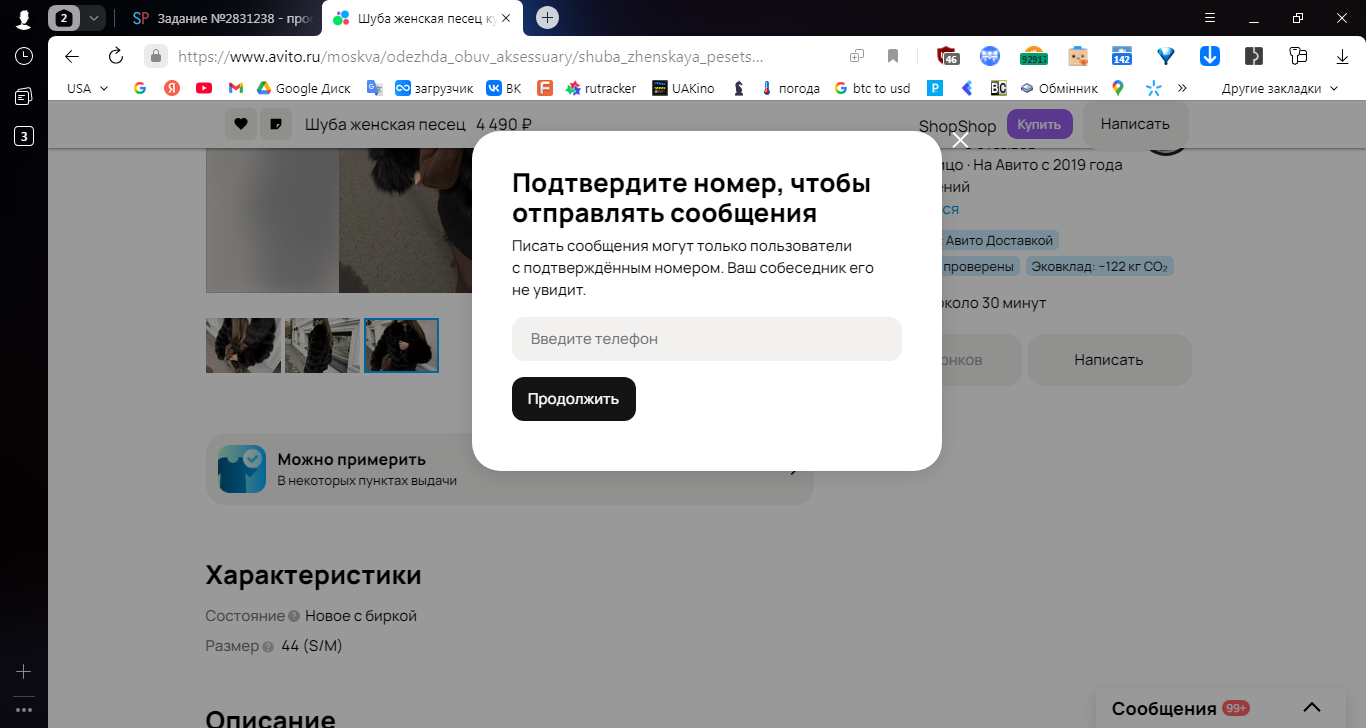Image resolution: width=1366 pixels, height=728 pixels.
Task: Open the загрузчик bookmark
Action: 434,88
